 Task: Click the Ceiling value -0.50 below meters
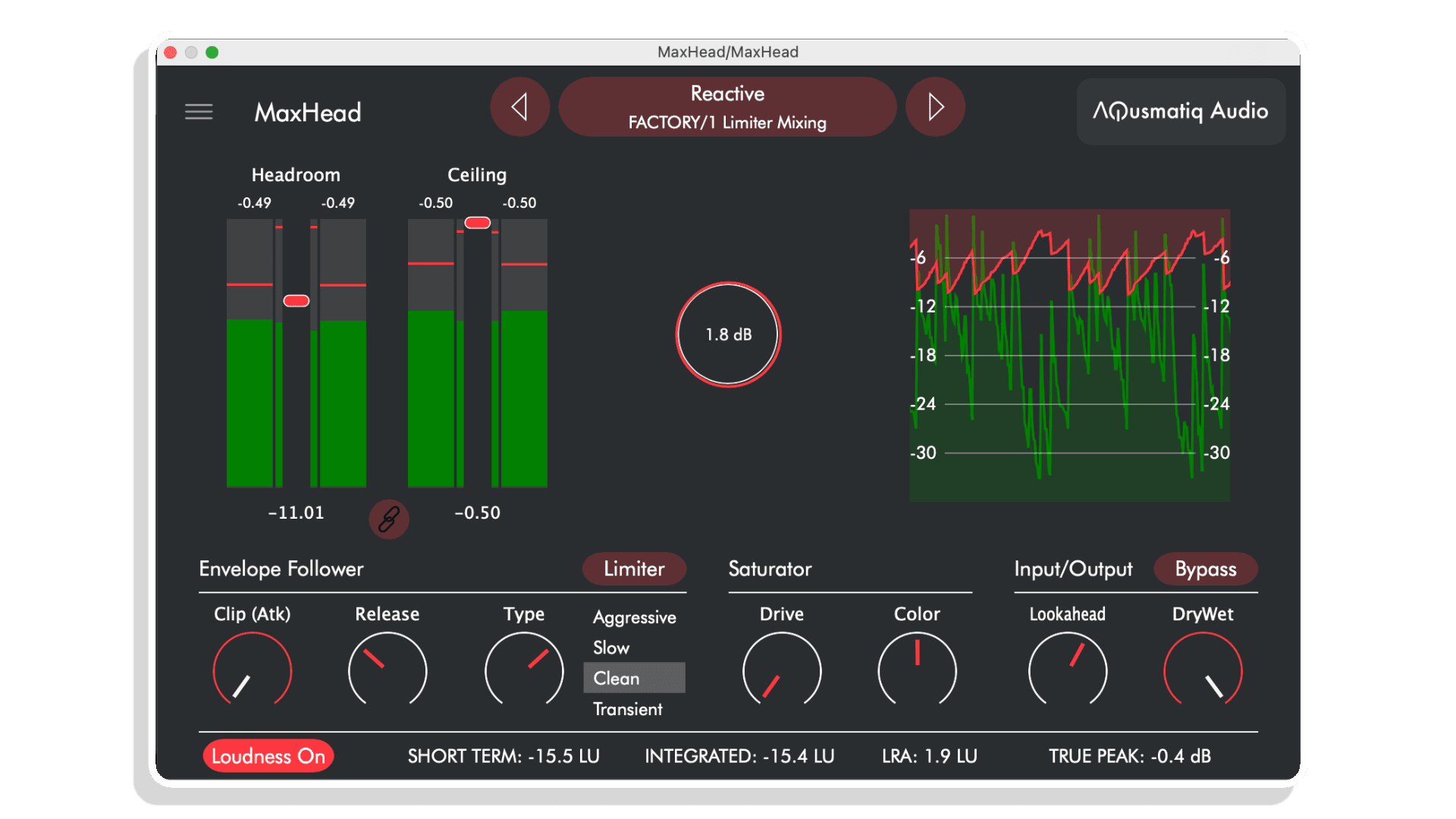pos(478,513)
